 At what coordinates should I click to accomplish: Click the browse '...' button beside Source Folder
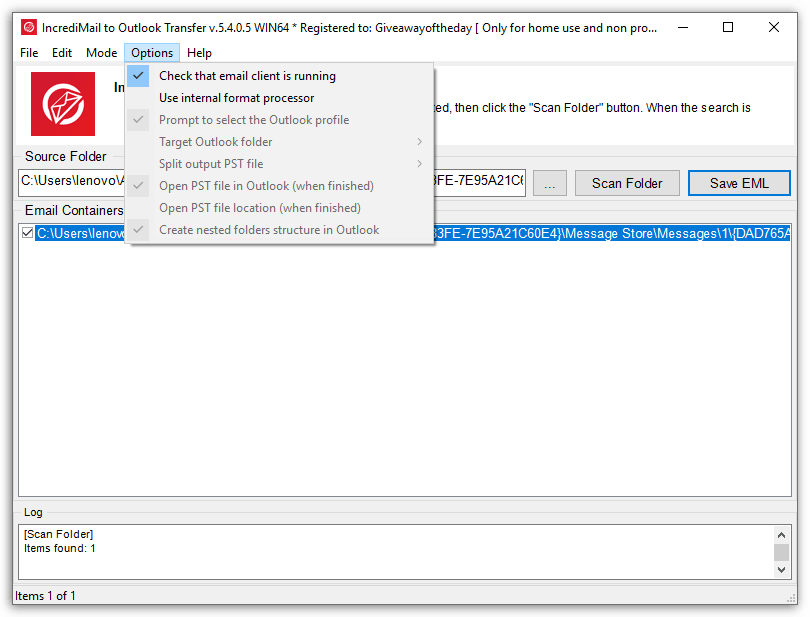(548, 182)
